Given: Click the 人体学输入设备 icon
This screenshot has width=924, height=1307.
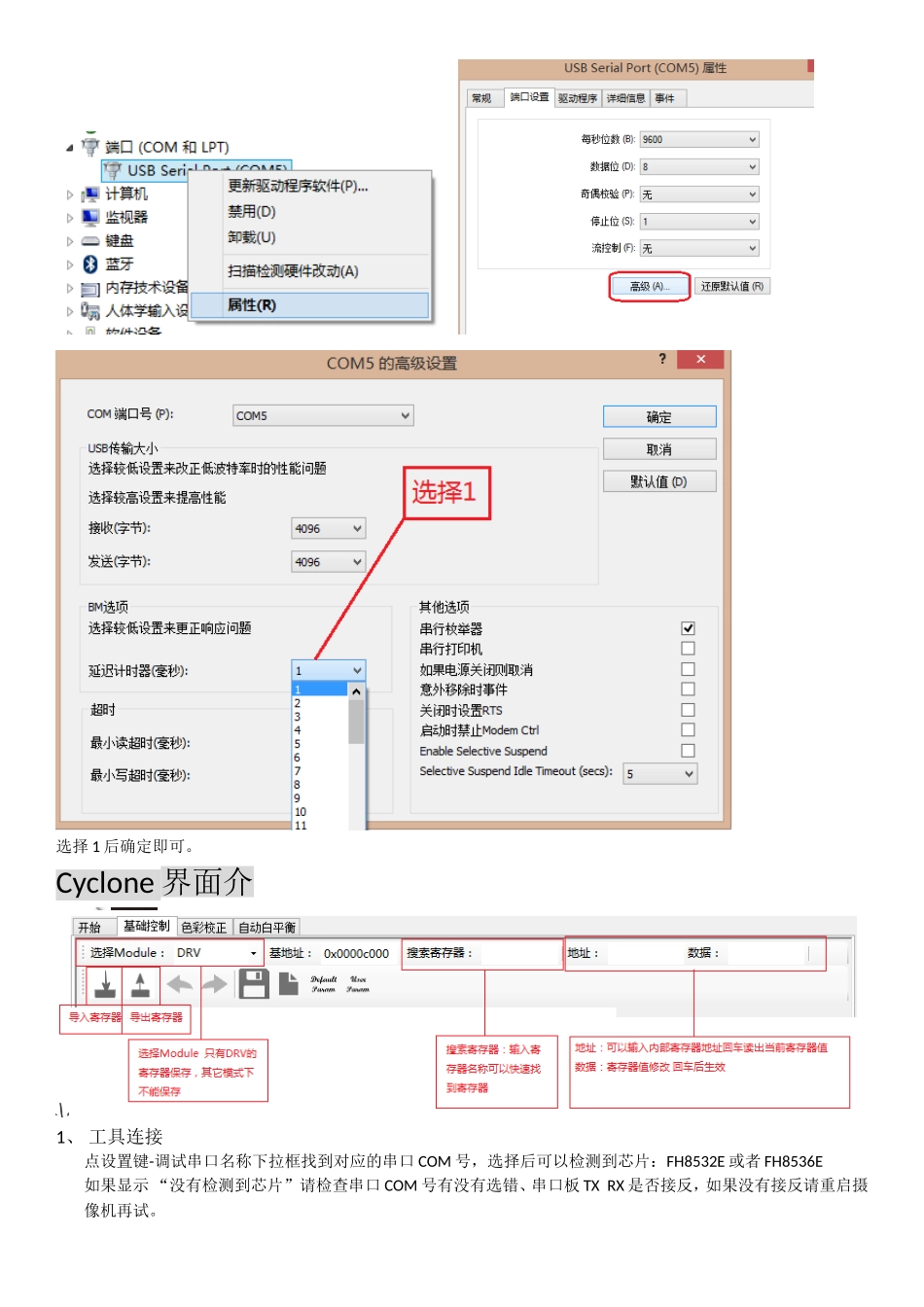Looking at the screenshot, I should click(90, 311).
